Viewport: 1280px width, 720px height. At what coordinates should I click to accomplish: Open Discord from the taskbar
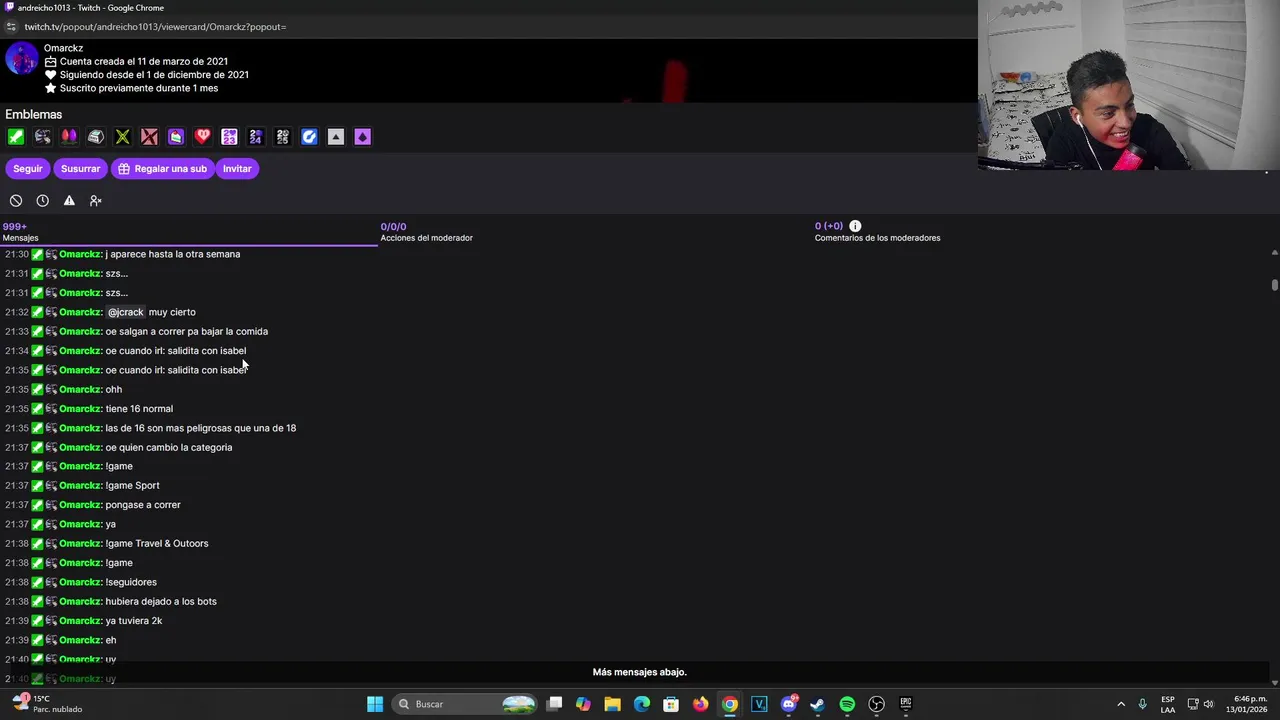click(x=789, y=704)
